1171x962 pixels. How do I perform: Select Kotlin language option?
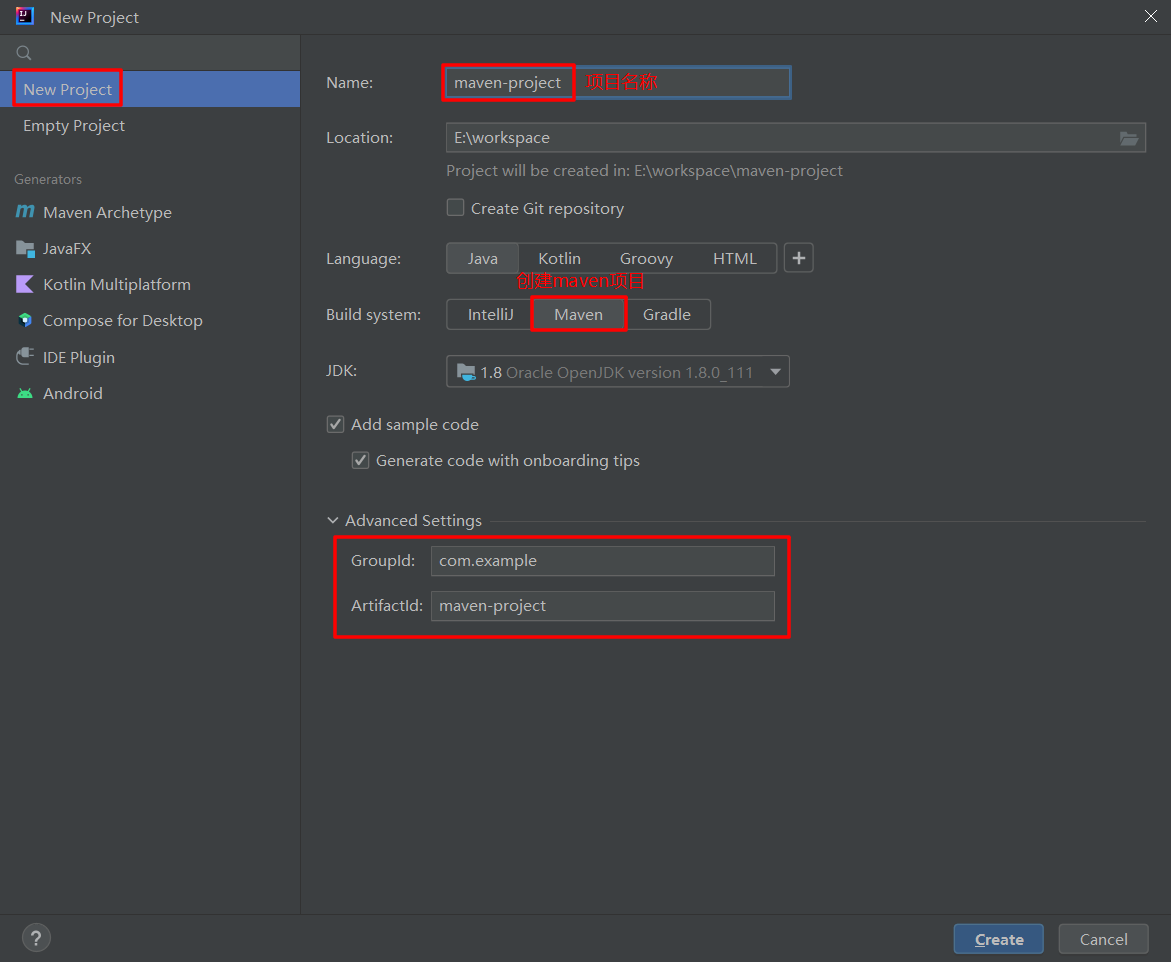[559, 258]
